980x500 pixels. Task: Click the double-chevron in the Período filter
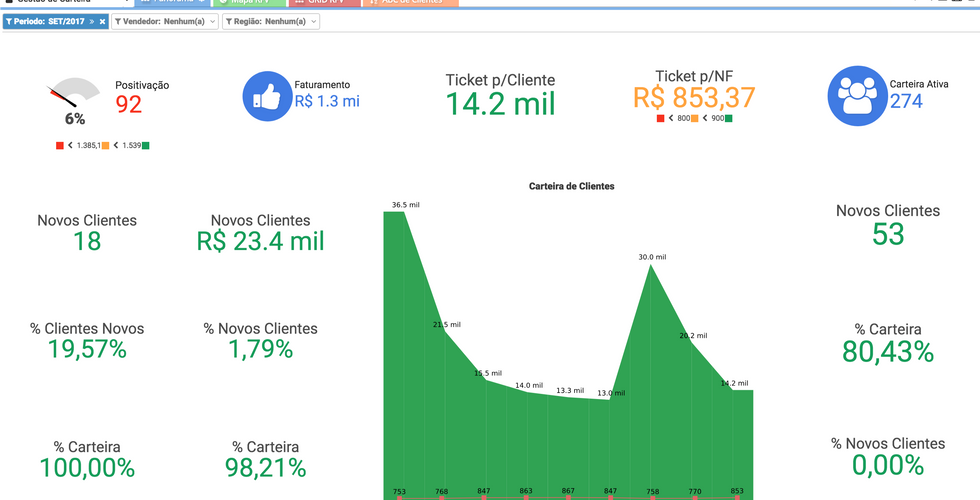pos(92,21)
